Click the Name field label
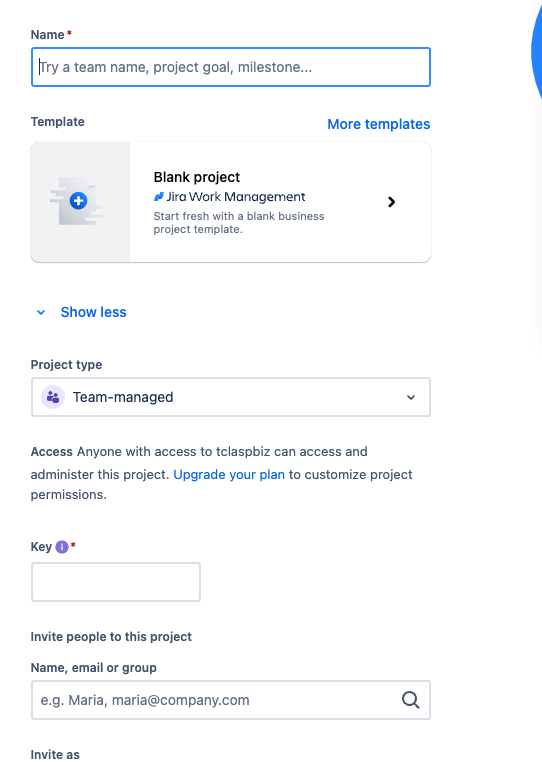The image size is (542, 762). tap(48, 35)
